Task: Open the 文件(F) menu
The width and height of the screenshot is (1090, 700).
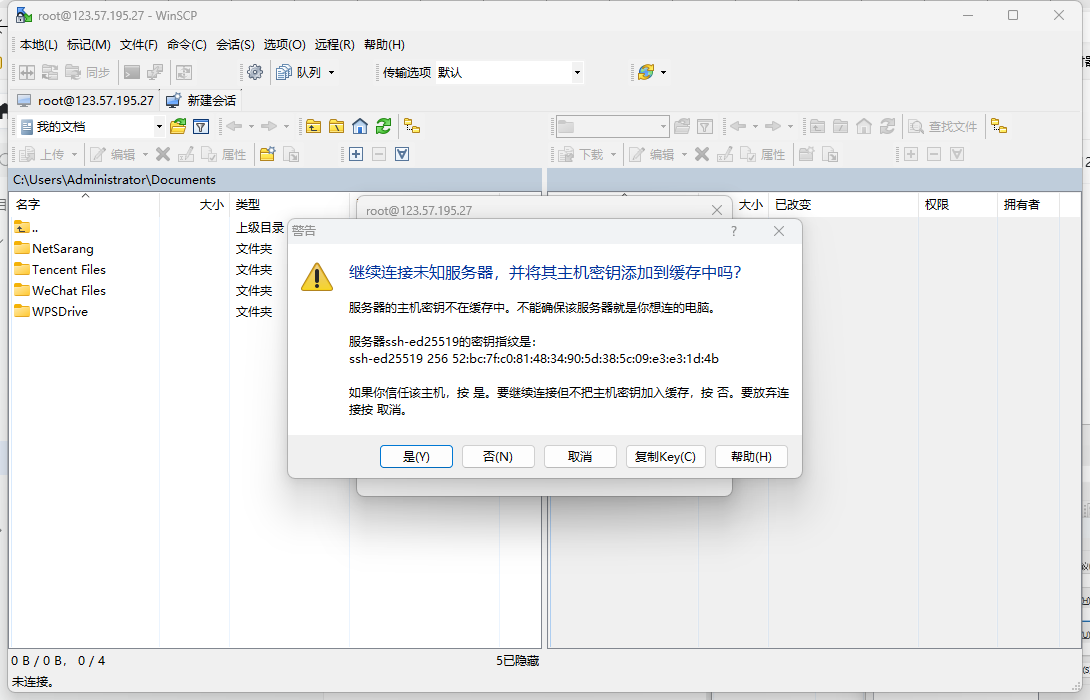Action: [138, 44]
